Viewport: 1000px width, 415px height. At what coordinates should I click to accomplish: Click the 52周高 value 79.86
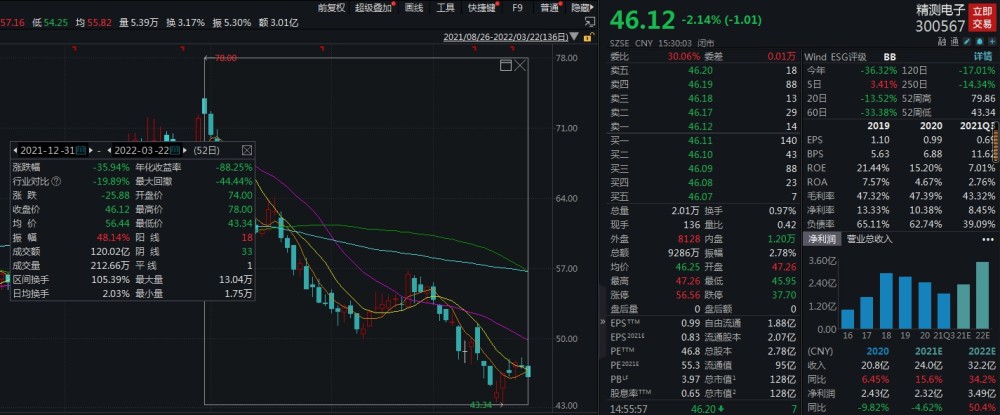pyautogui.click(x=983, y=98)
